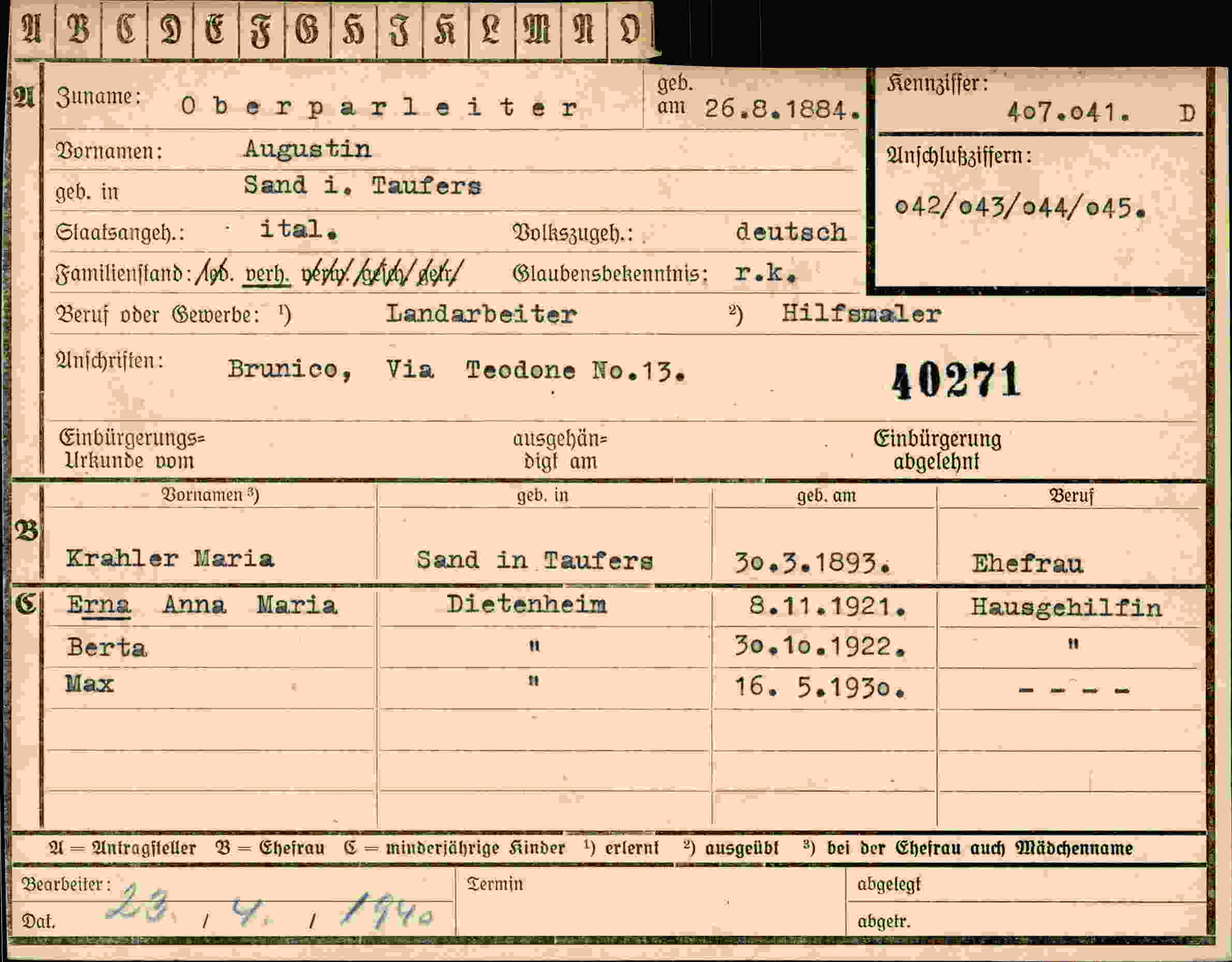Screen dimensions: 1232x962
Task: Click the 'Einbürgerung abgelehnt' text
Action: tap(937, 449)
